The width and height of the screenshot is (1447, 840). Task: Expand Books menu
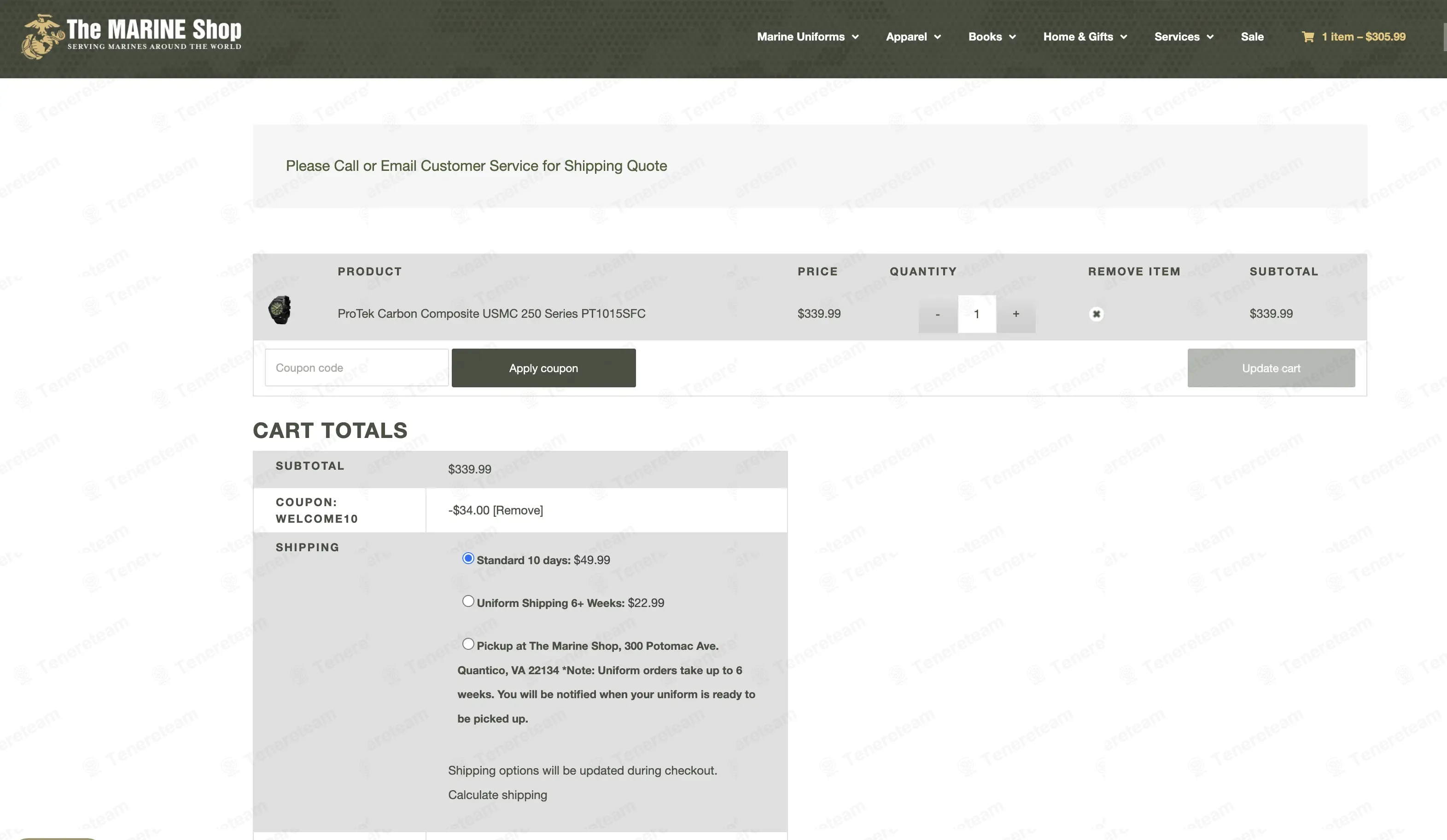pyautogui.click(x=992, y=37)
